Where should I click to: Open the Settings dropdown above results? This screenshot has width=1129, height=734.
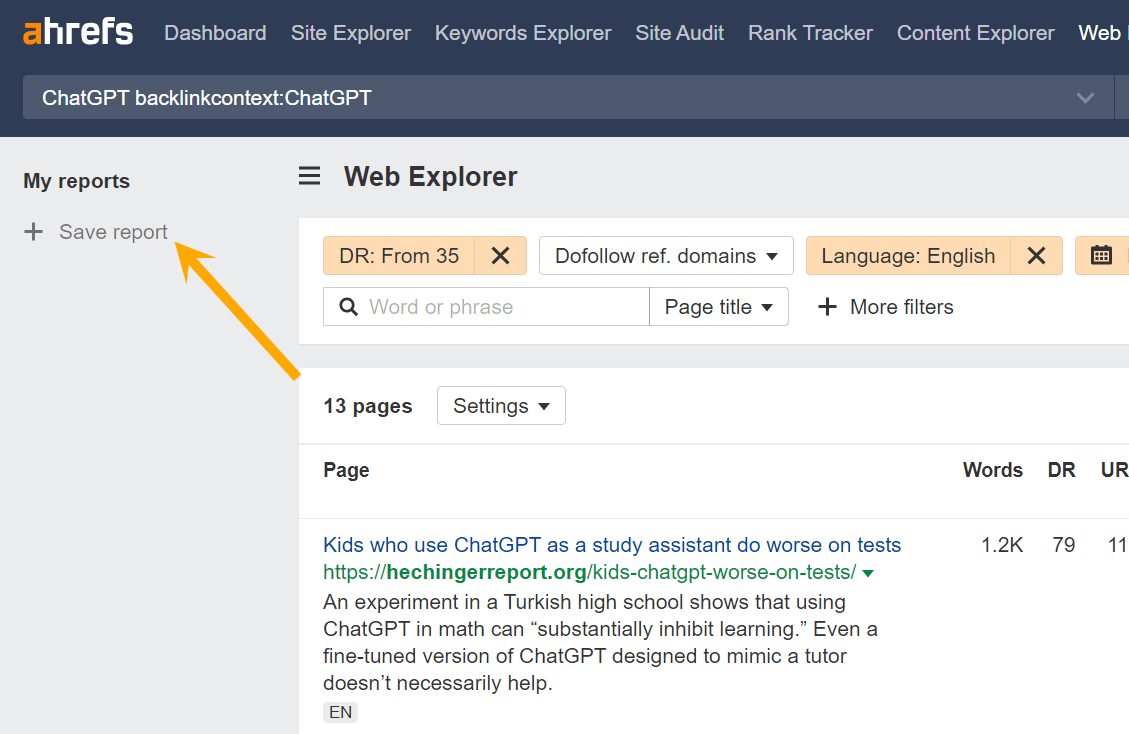[501, 405]
